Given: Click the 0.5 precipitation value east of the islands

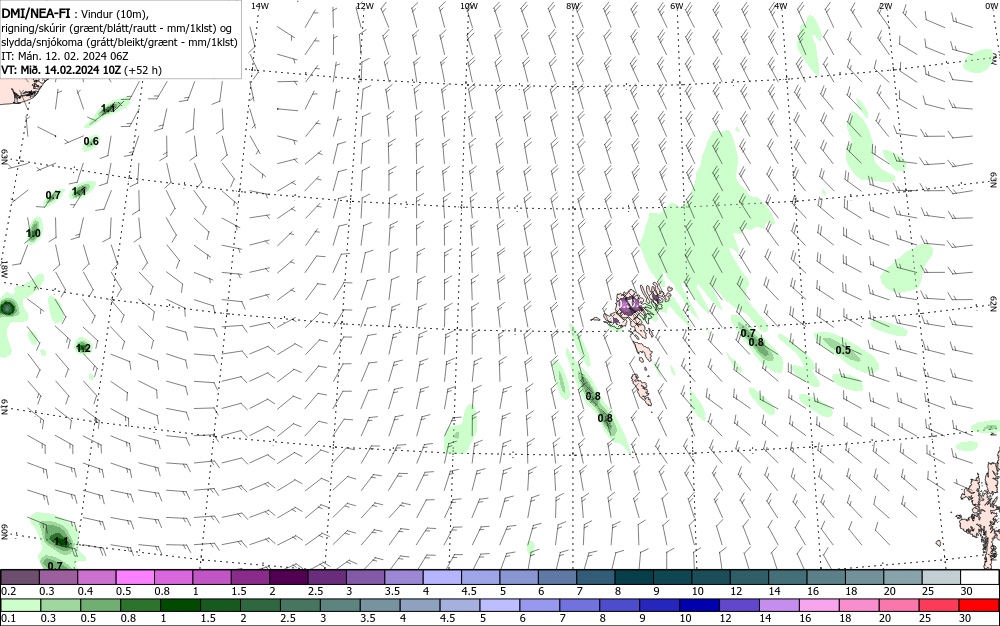Looking at the screenshot, I should (843, 350).
